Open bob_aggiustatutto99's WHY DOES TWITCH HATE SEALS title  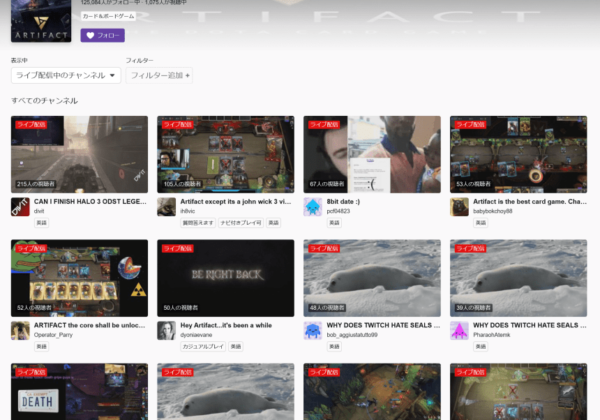(x=383, y=326)
